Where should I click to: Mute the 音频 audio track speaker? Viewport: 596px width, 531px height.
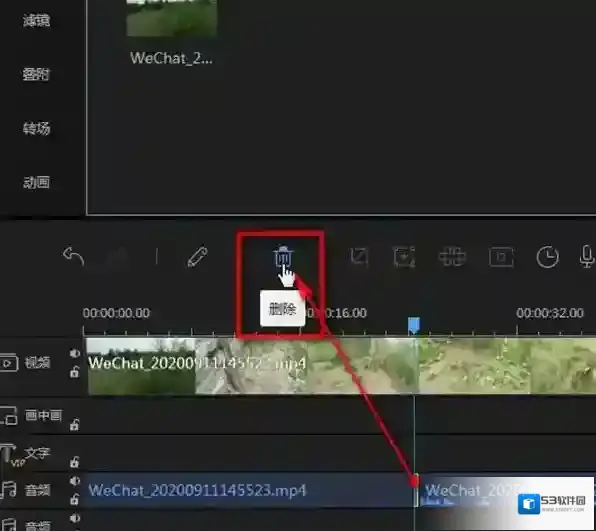pos(74,481)
